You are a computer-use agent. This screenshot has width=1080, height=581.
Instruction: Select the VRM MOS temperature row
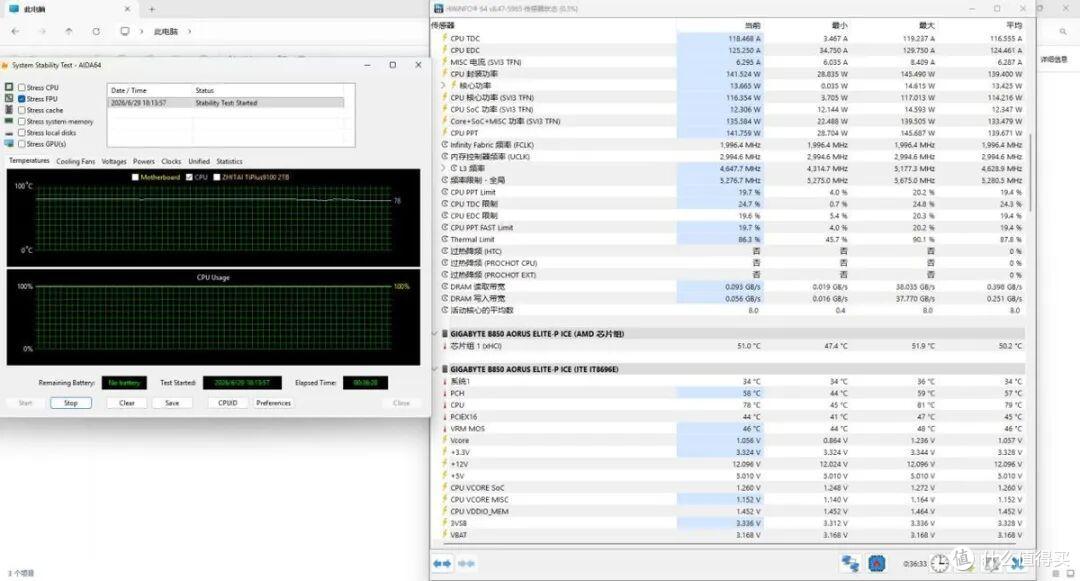731,428
